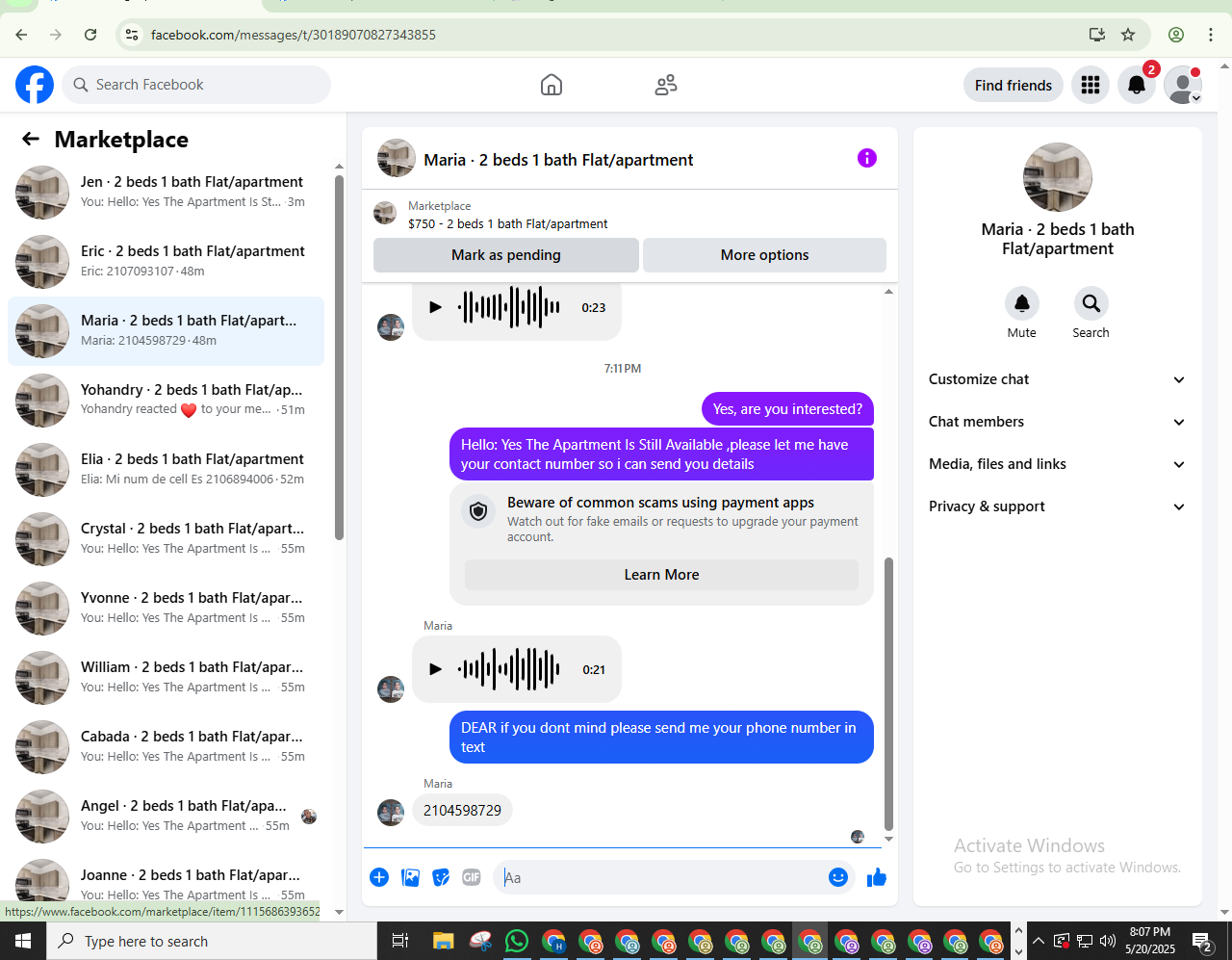Click the Windows taskbar search box
Viewport: 1232px width, 960px height.
212,941
